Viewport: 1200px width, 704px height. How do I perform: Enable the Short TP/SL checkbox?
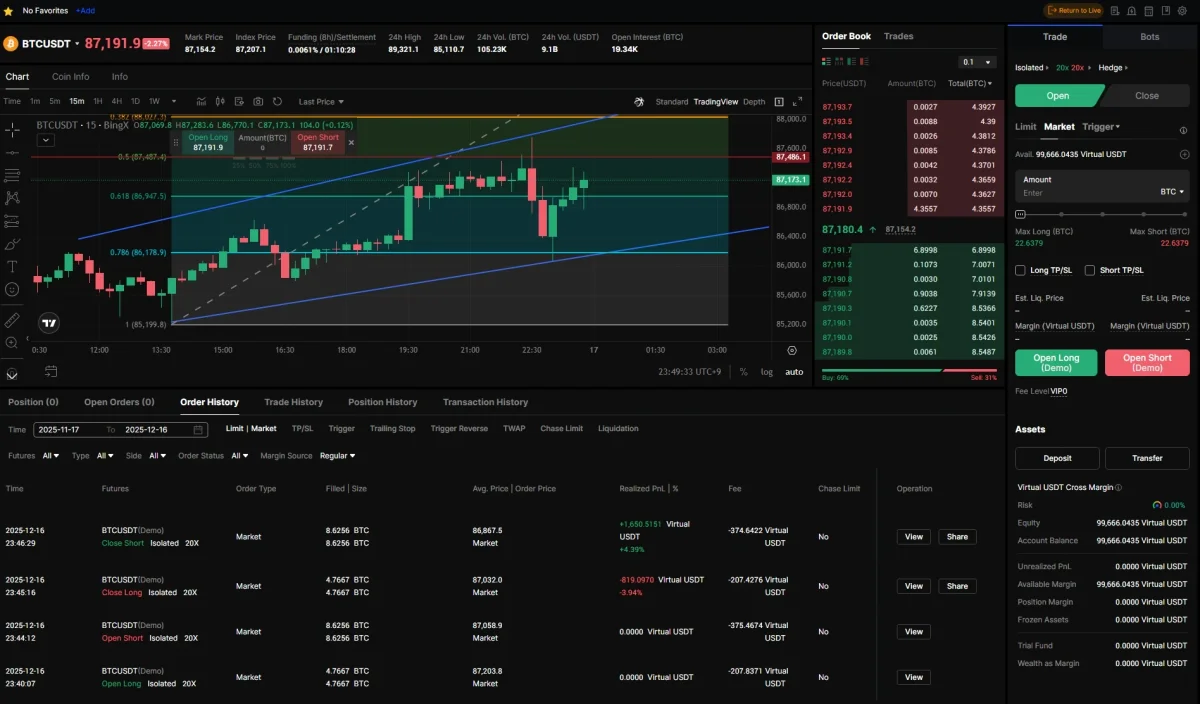(1090, 270)
